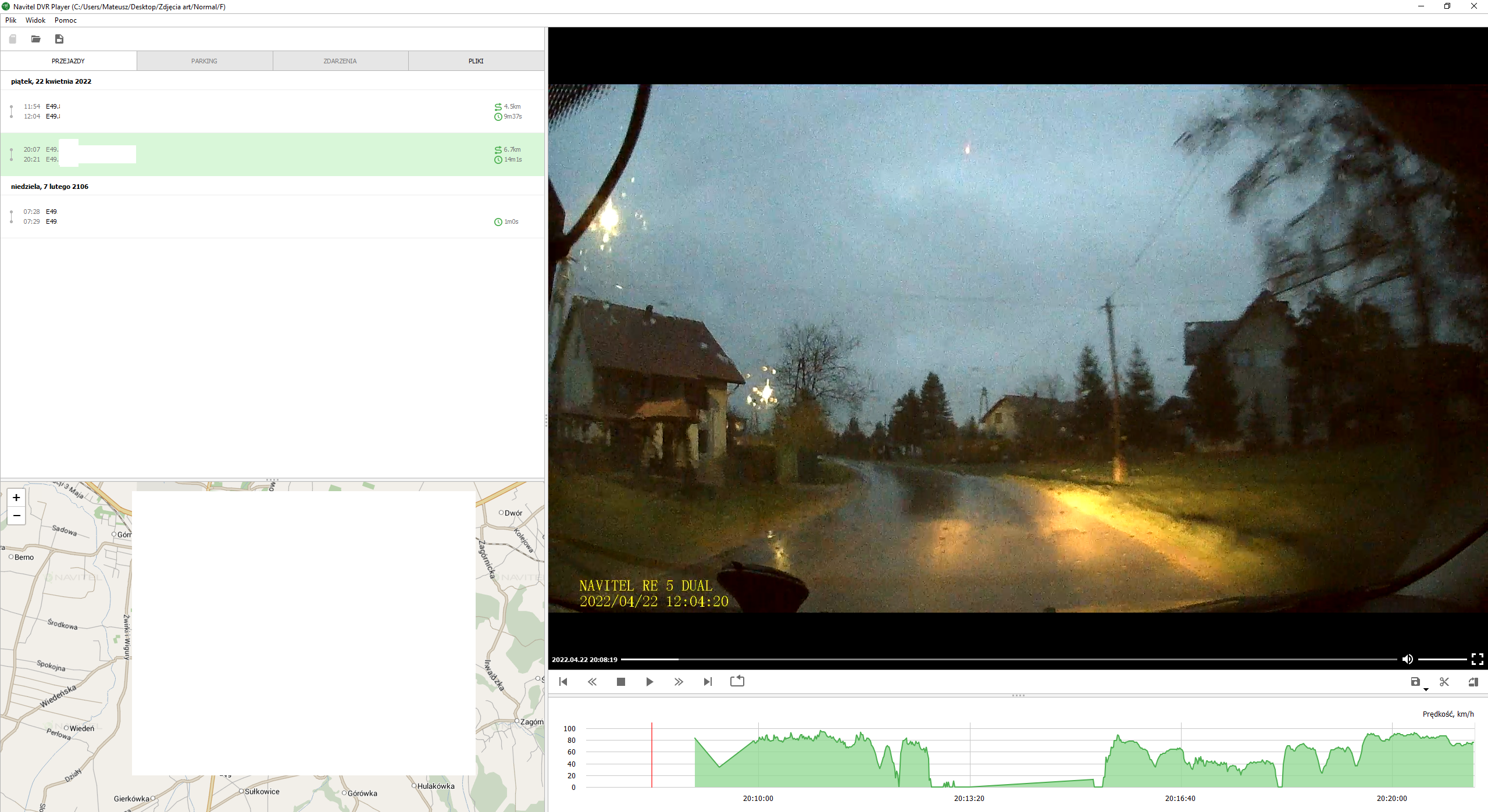Click the scissors cut video icon

1444,682
